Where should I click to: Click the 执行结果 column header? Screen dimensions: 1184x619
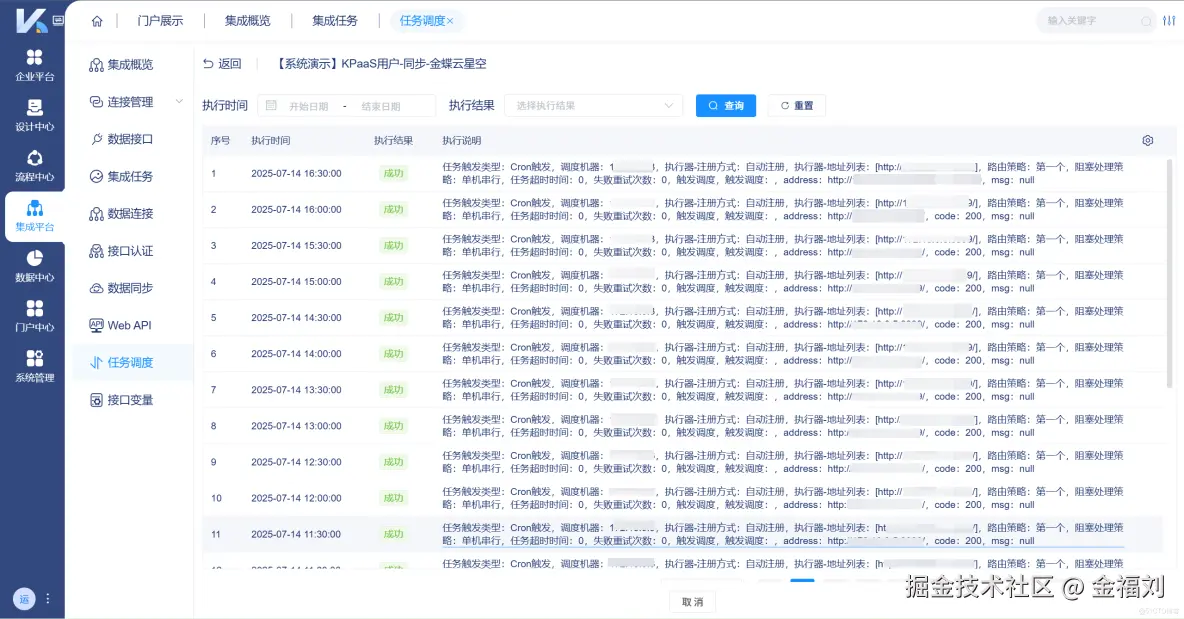(x=393, y=140)
